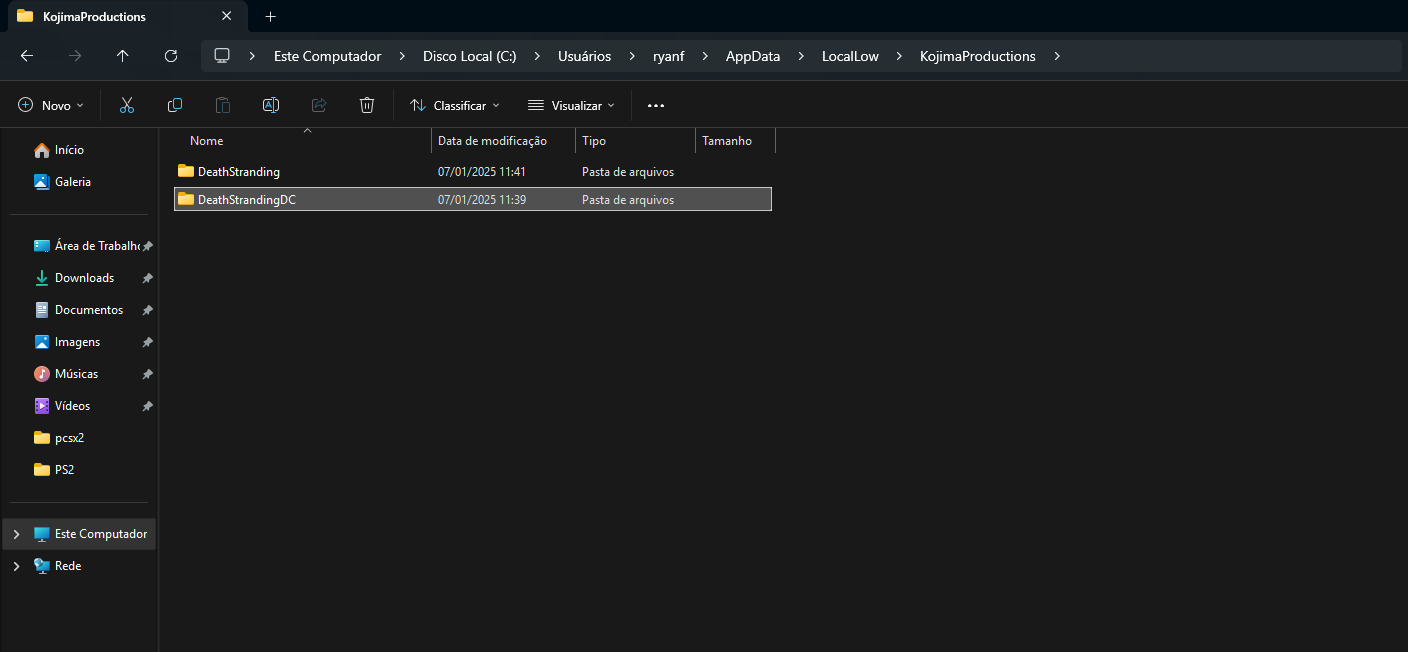Click pin icon next to Vídeos
The height and width of the screenshot is (652, 1408).
(147, 406)
